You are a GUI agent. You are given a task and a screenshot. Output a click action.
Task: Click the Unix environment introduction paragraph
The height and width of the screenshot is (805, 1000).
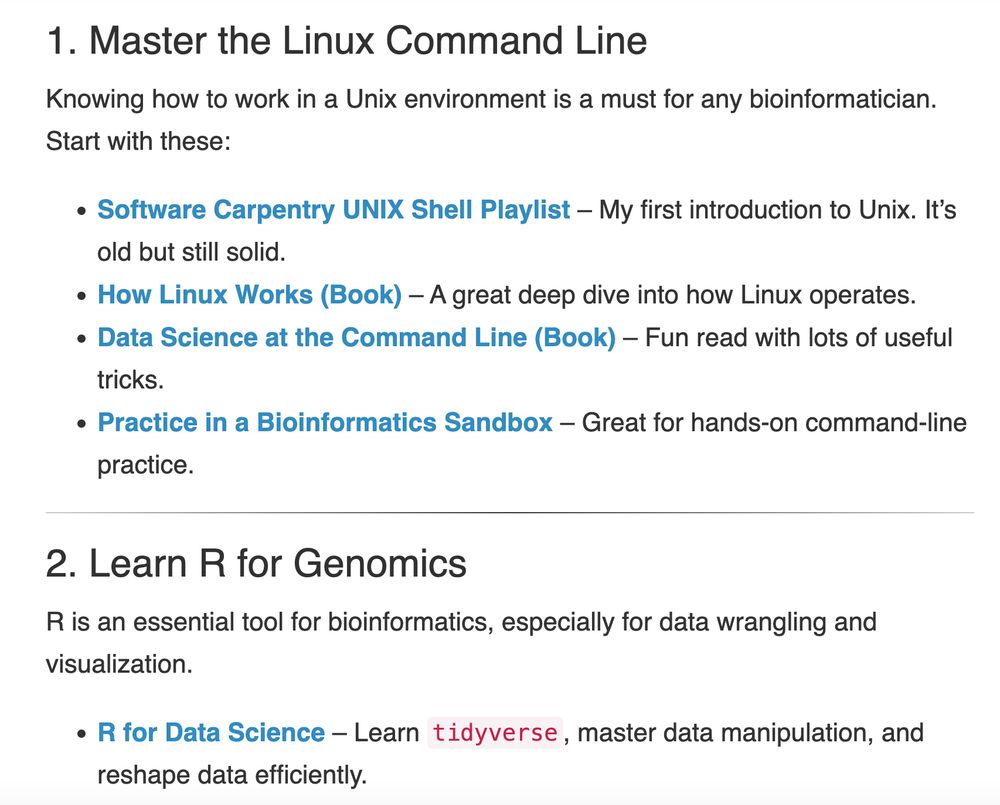click(491, 120)
